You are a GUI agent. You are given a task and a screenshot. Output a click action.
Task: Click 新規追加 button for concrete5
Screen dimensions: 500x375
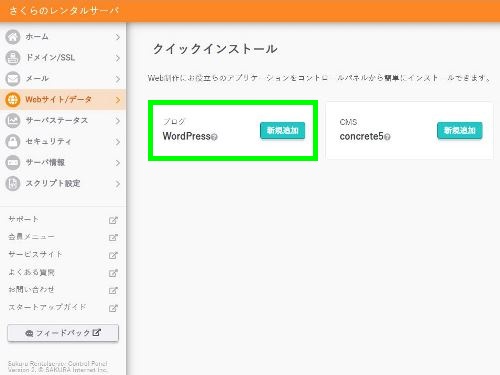(x=460, y=130)
